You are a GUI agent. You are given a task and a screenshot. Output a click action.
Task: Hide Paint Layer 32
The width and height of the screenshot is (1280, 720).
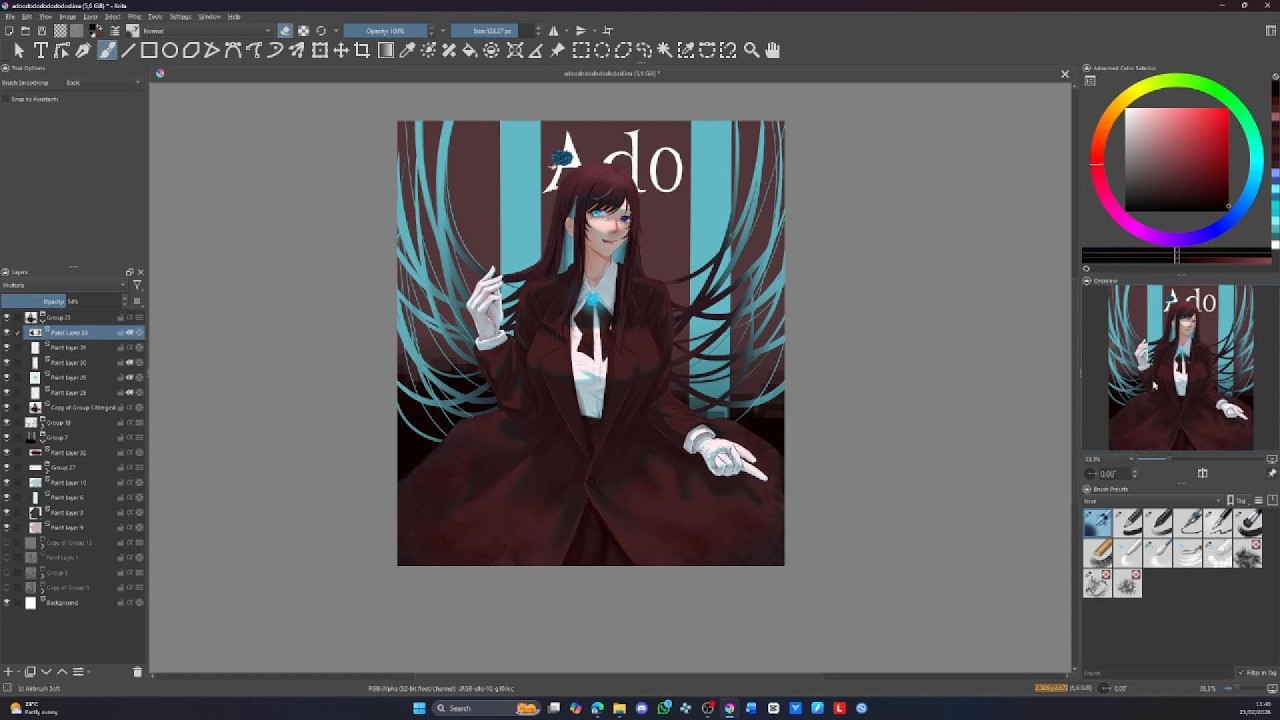7,453
